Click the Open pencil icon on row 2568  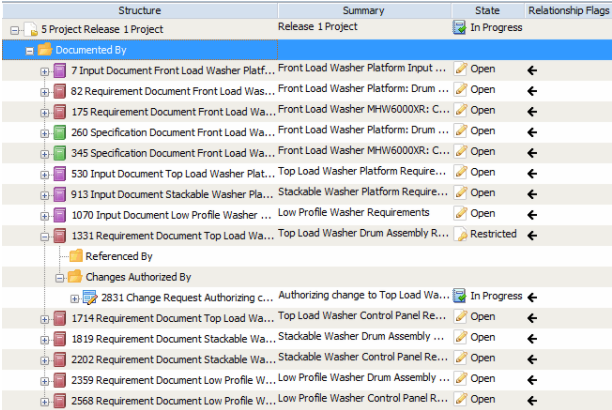click(x=461, y=399)
